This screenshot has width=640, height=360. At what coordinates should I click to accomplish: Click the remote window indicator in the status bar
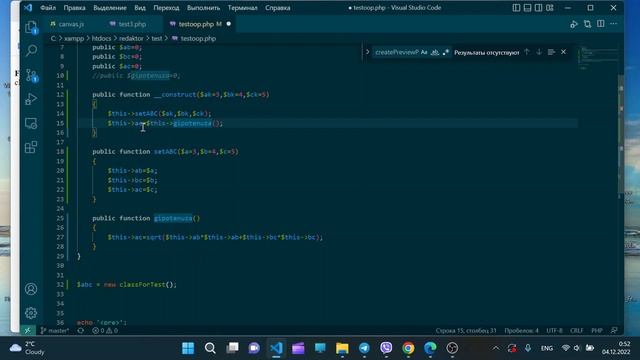coord(28,331)
